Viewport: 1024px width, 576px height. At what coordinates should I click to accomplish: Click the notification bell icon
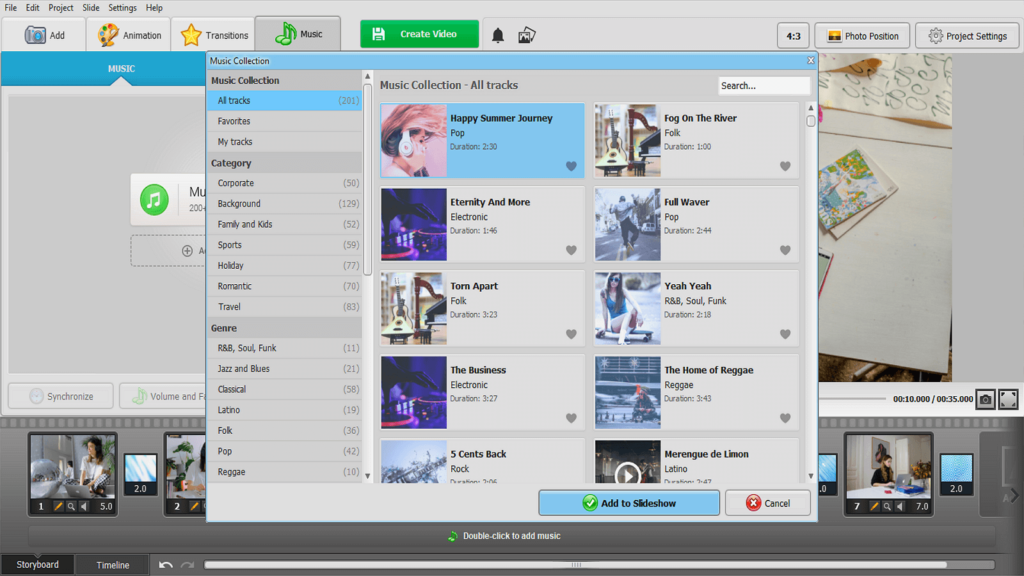tap(497, 36)
